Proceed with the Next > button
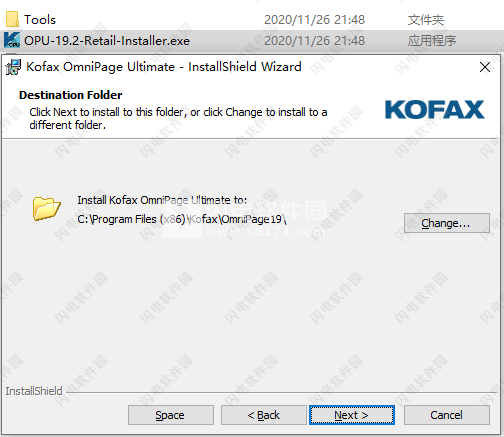The height and width of the screenshot is (437, 504). 352,415
